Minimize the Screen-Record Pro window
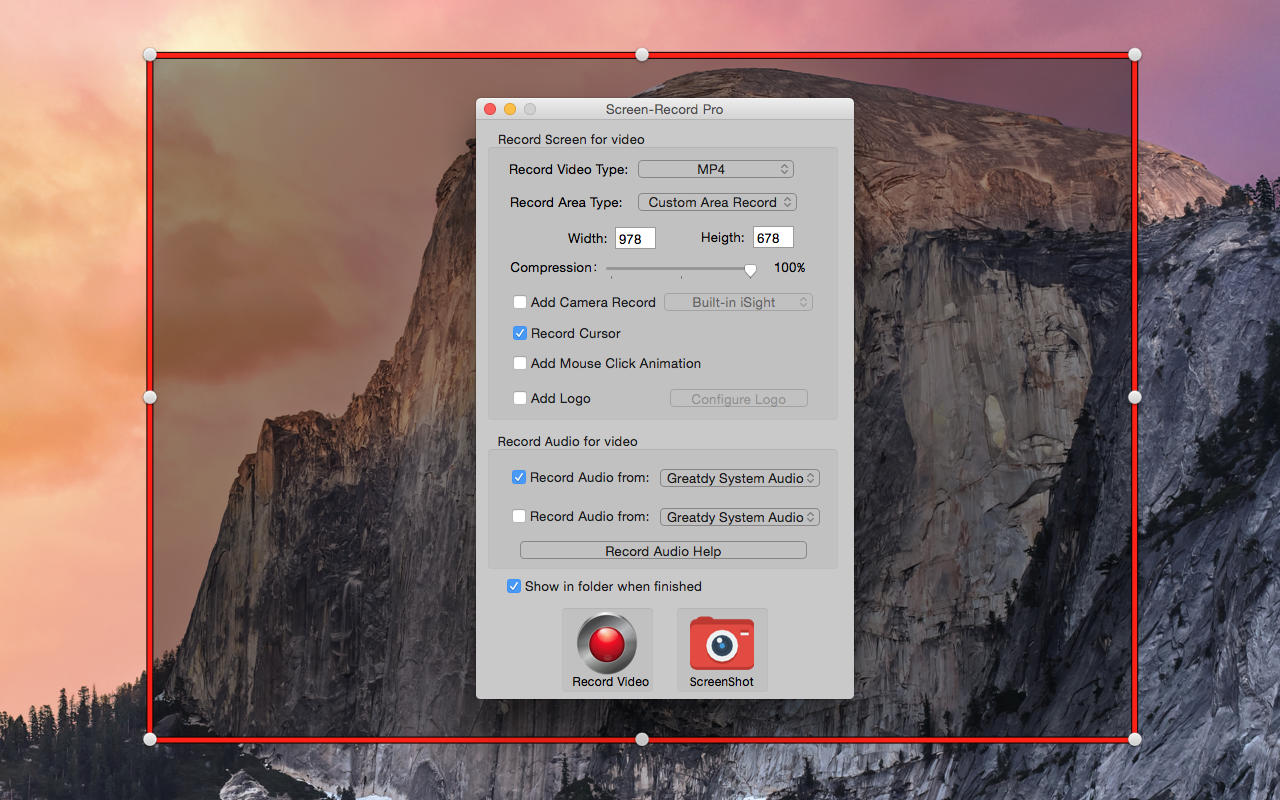Viewport: 1280px width, 800px height. coord(510,109)
